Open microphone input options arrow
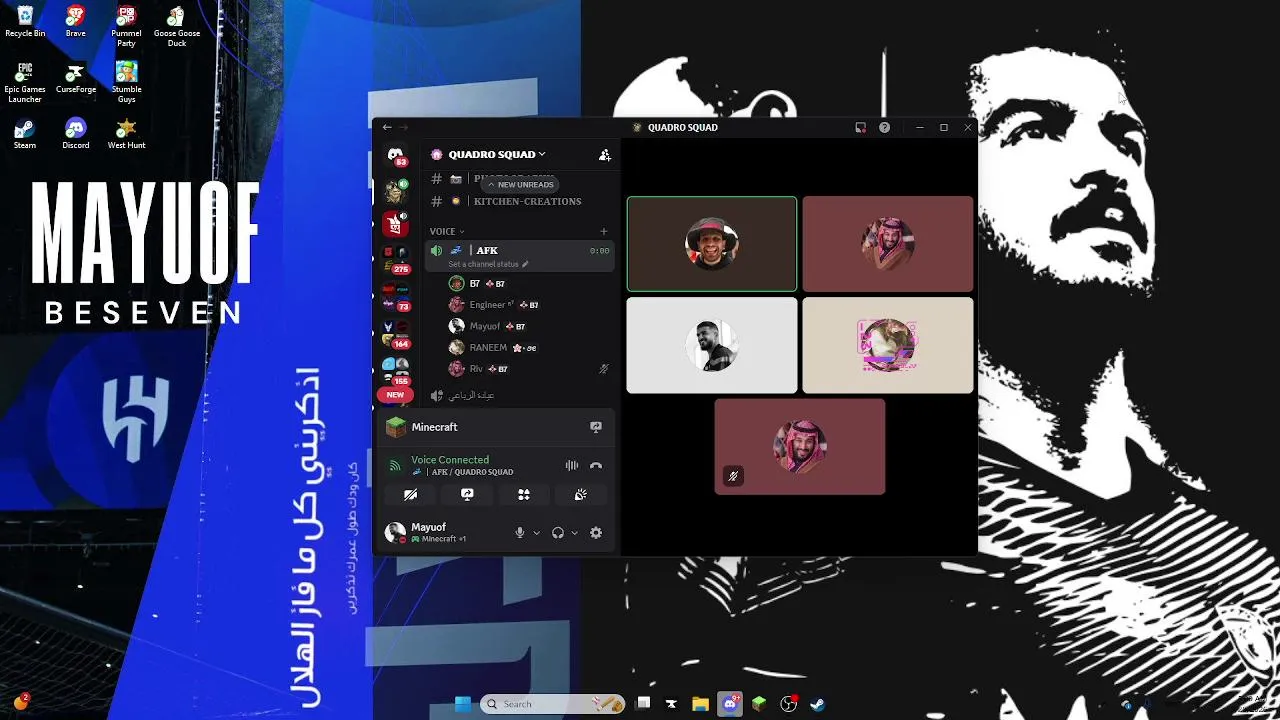 click(536, 533)
